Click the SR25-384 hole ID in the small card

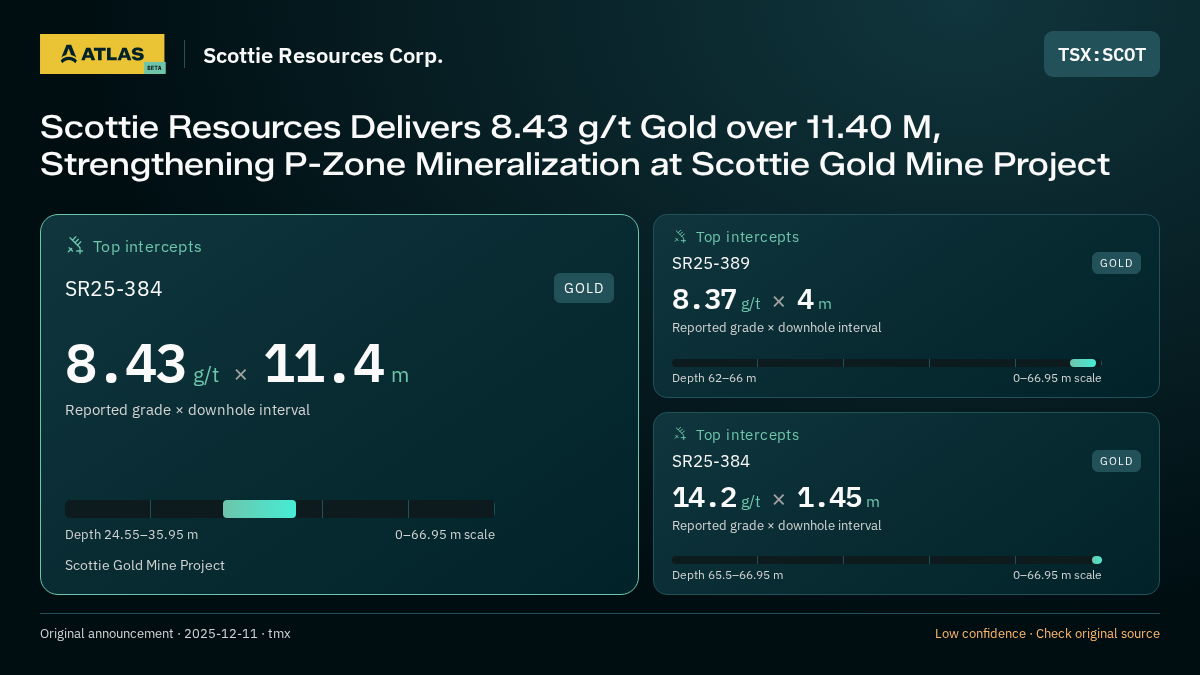[711, 461]
